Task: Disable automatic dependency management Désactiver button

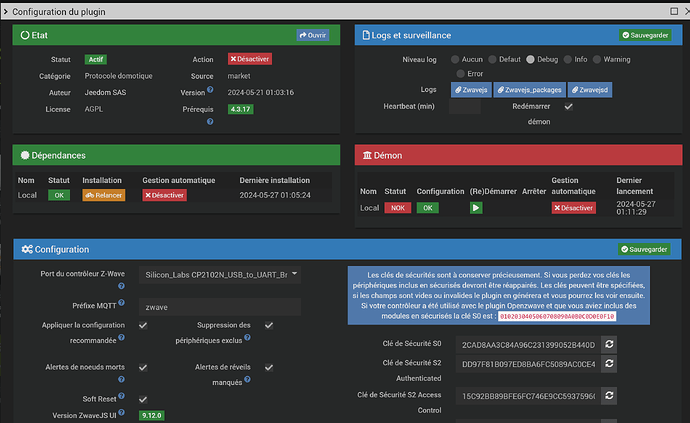Action: pos(165,195)
